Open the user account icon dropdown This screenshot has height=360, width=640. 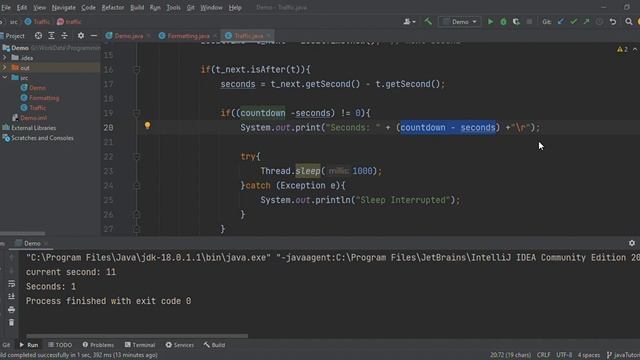click(x=409, y=22)
